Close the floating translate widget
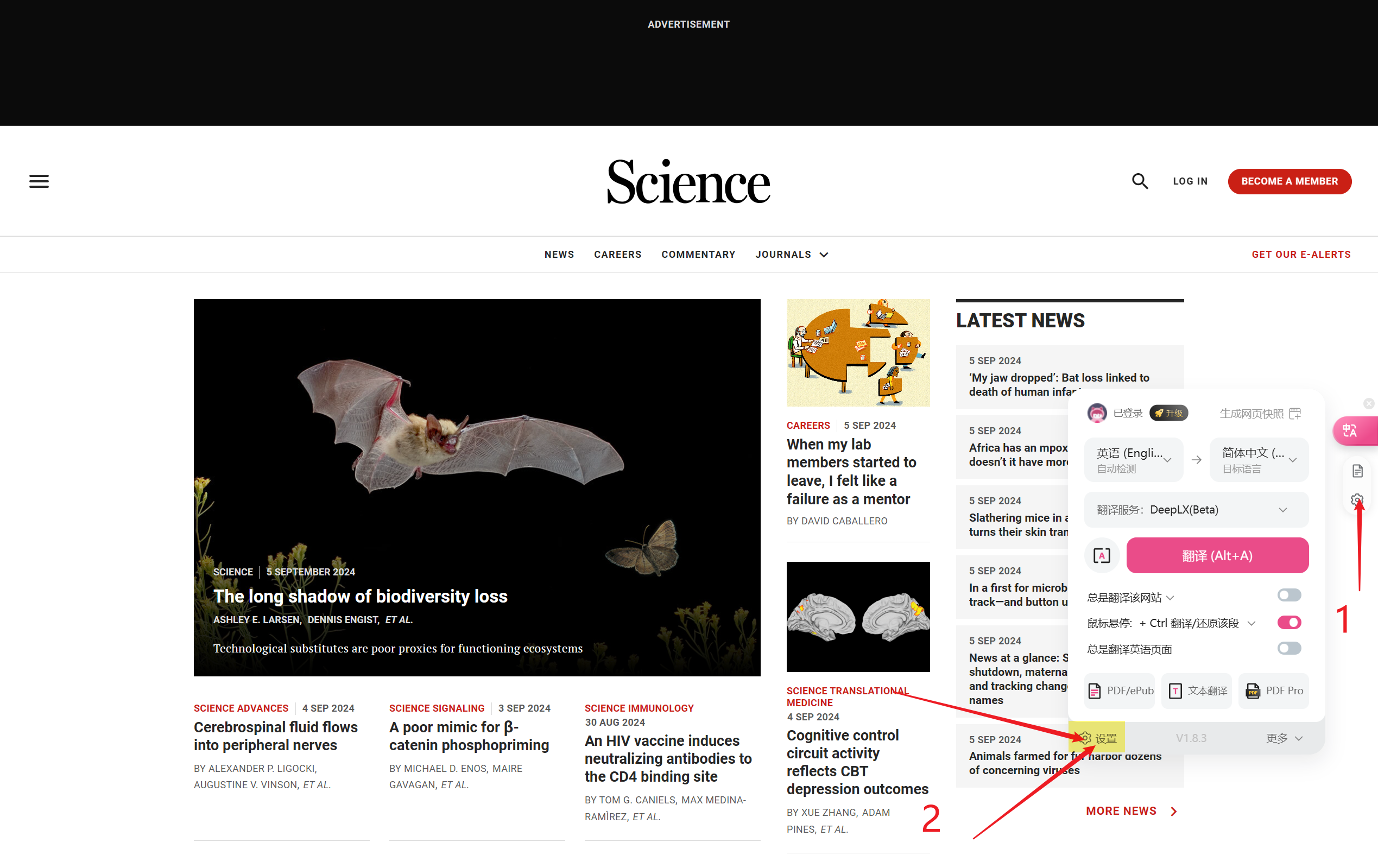This screenshot has height=868, width=1378. [x=1368, y=404]
